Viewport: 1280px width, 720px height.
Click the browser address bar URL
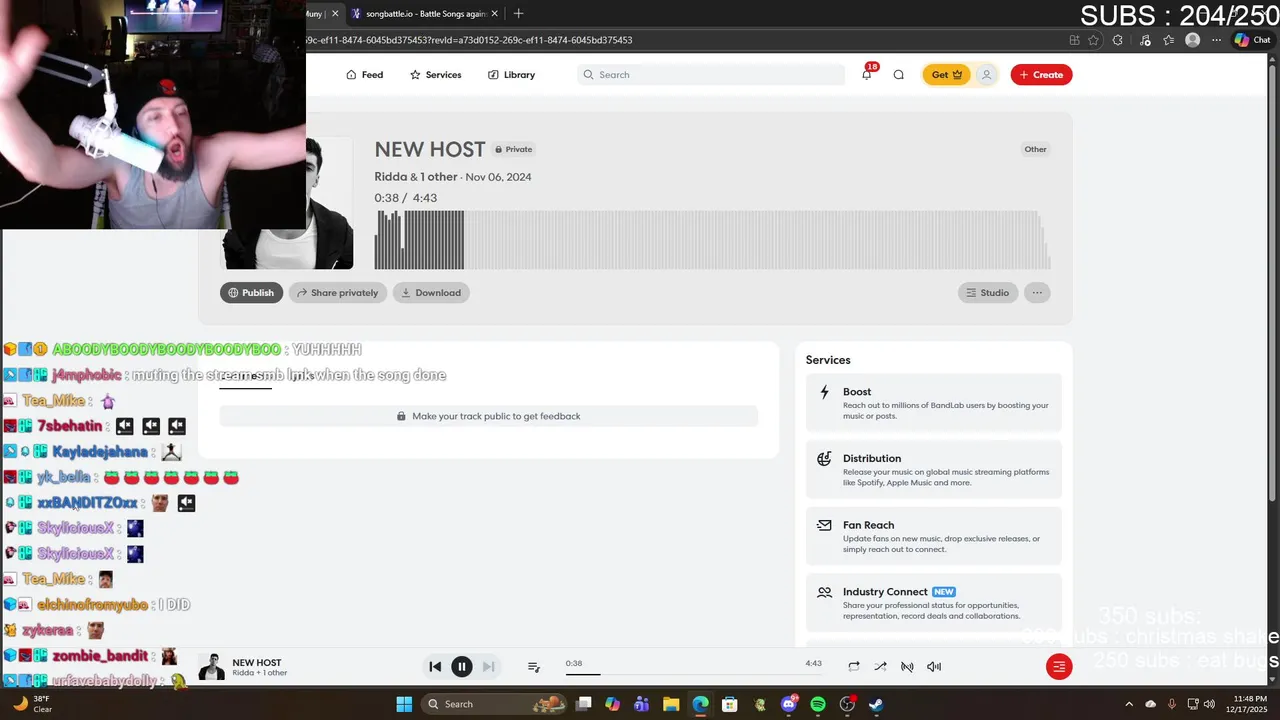click(x=468, y=40)
